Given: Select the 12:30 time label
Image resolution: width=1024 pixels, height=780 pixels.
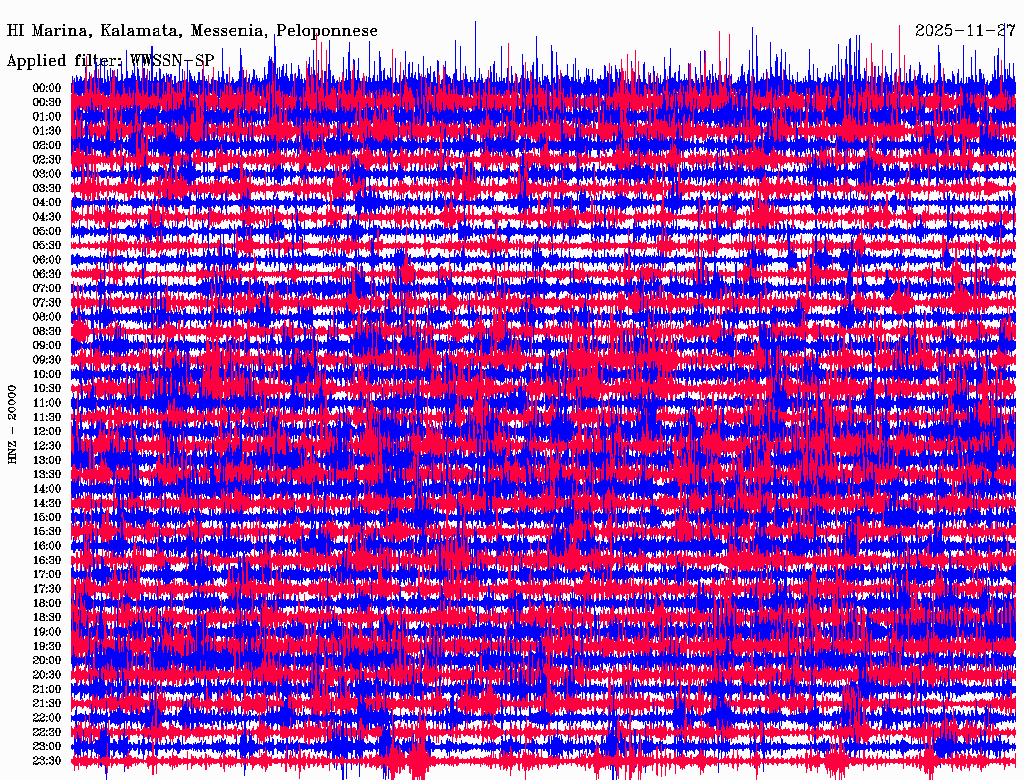Looking at the screenshot, I should click(x=47, y=446).
